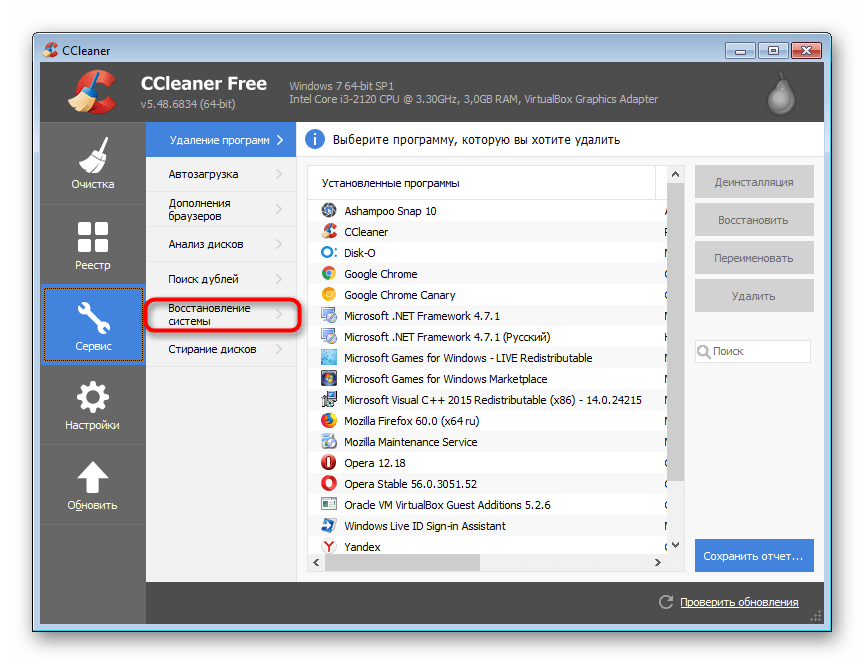This screenshot has height=664, width=864.
Task: Click the Восстановить button
Action: tap(754, 220)
